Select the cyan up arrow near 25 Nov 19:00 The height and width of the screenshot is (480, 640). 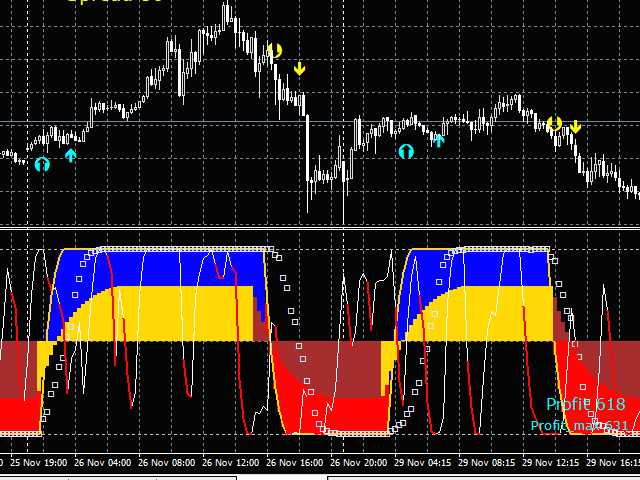click(70, 155)
